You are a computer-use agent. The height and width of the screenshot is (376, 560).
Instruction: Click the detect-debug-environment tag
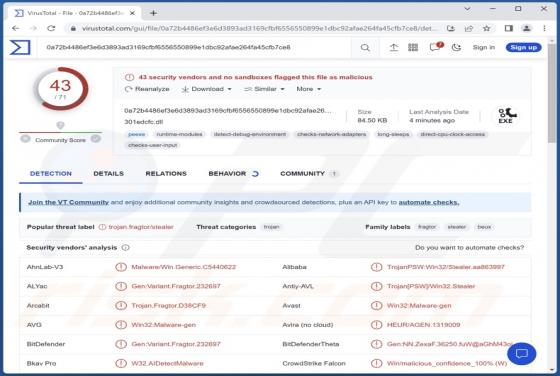coord(250,134)
